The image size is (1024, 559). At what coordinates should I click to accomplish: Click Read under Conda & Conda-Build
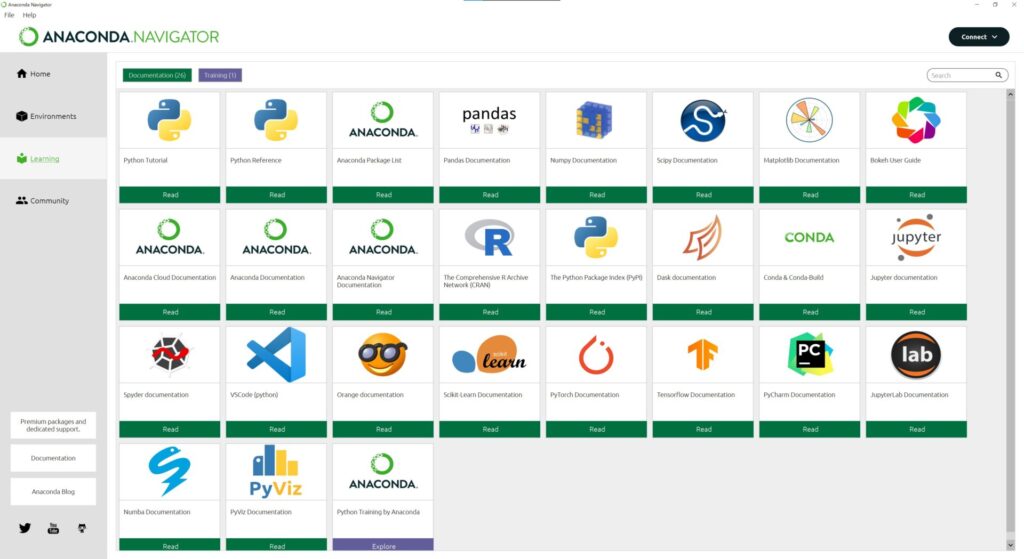(x=810, y=312)
